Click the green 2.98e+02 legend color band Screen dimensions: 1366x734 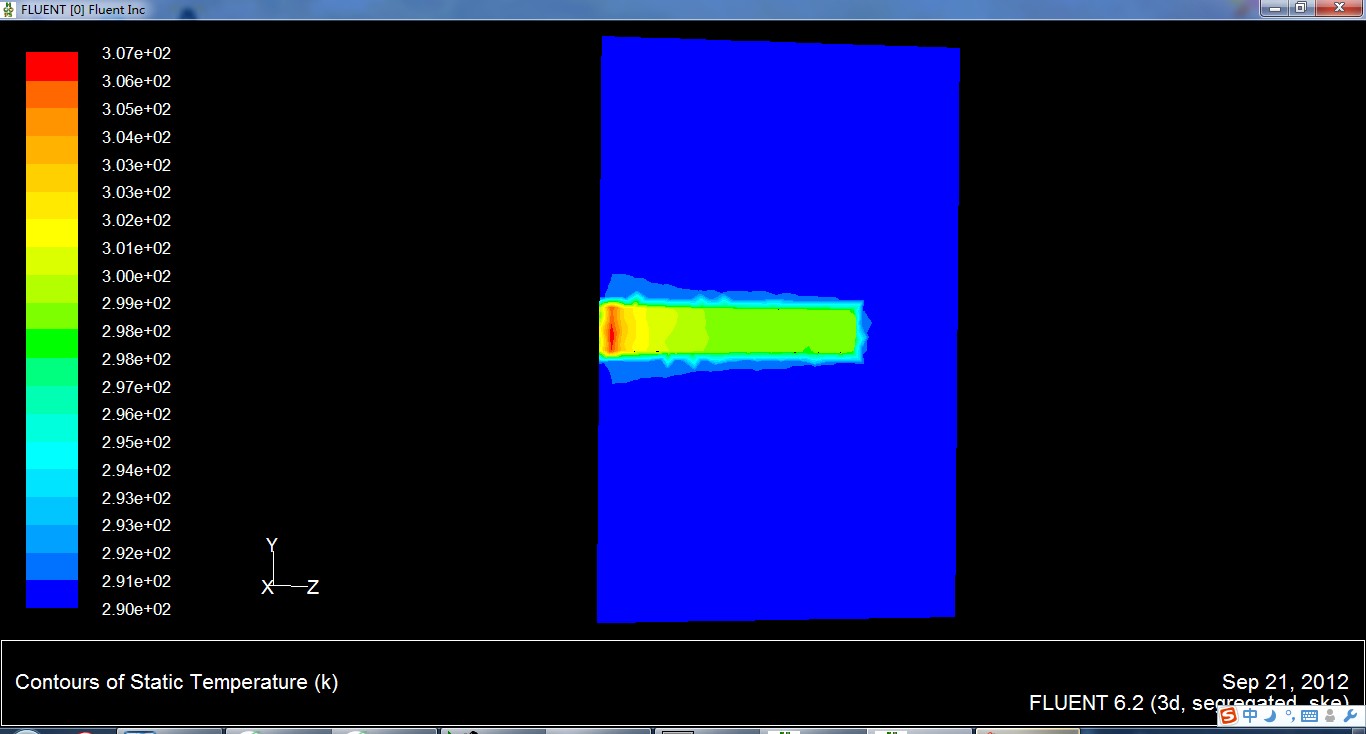pos(51,344)
